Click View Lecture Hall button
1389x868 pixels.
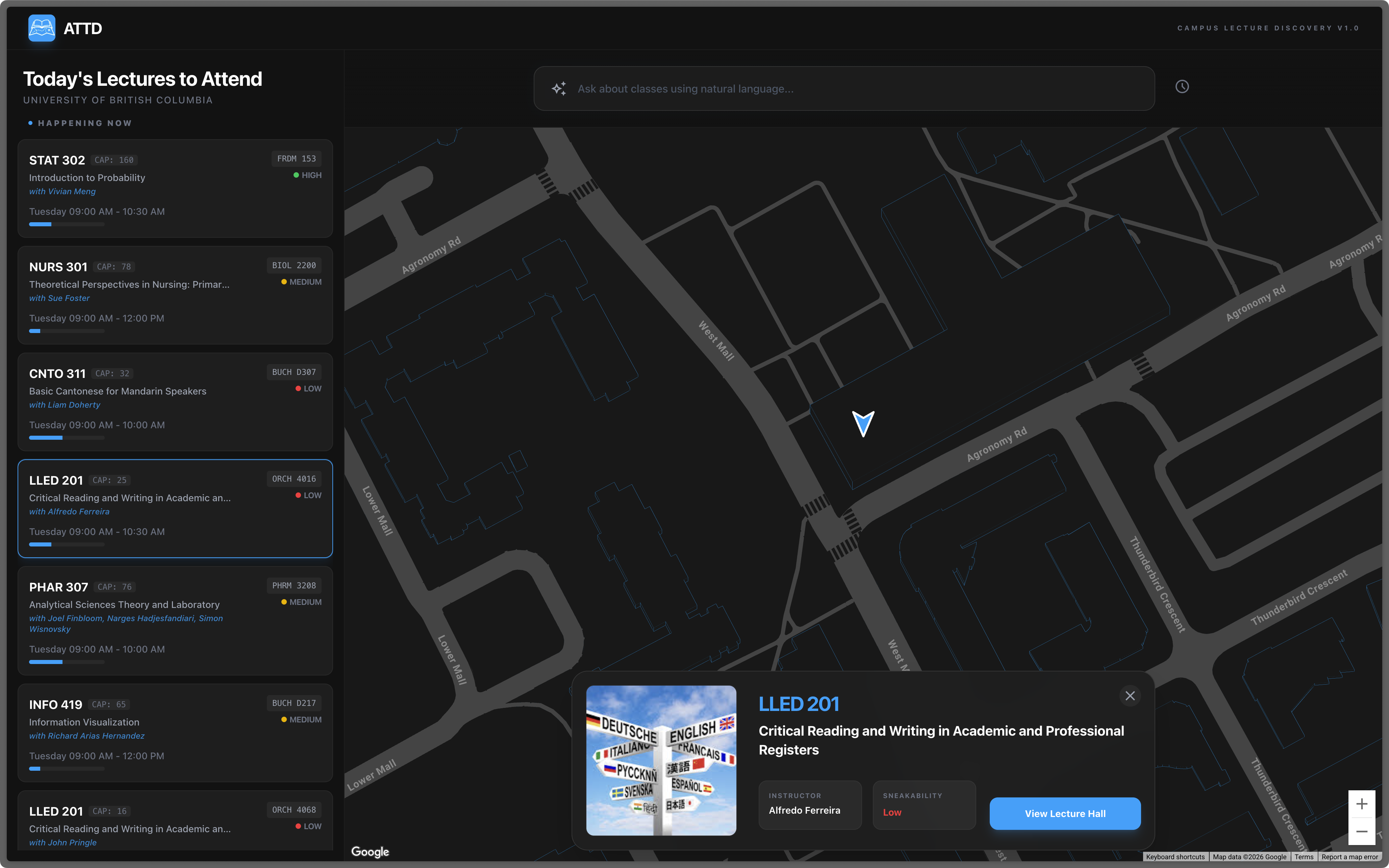coord(1065,814)
